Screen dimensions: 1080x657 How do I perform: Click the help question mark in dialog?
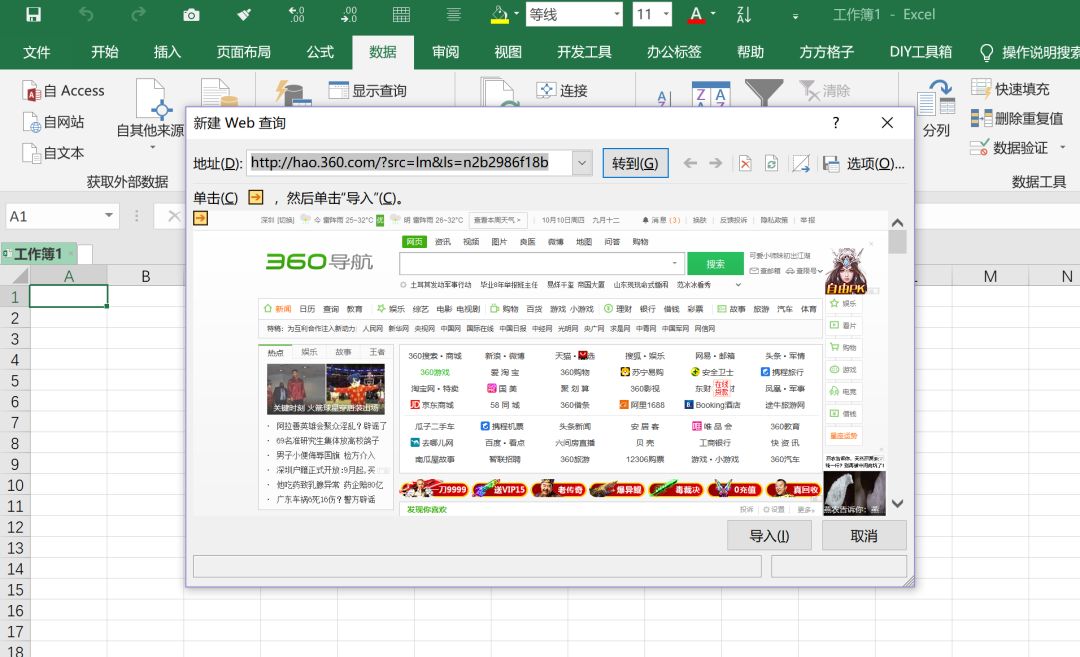coord(835,123)
